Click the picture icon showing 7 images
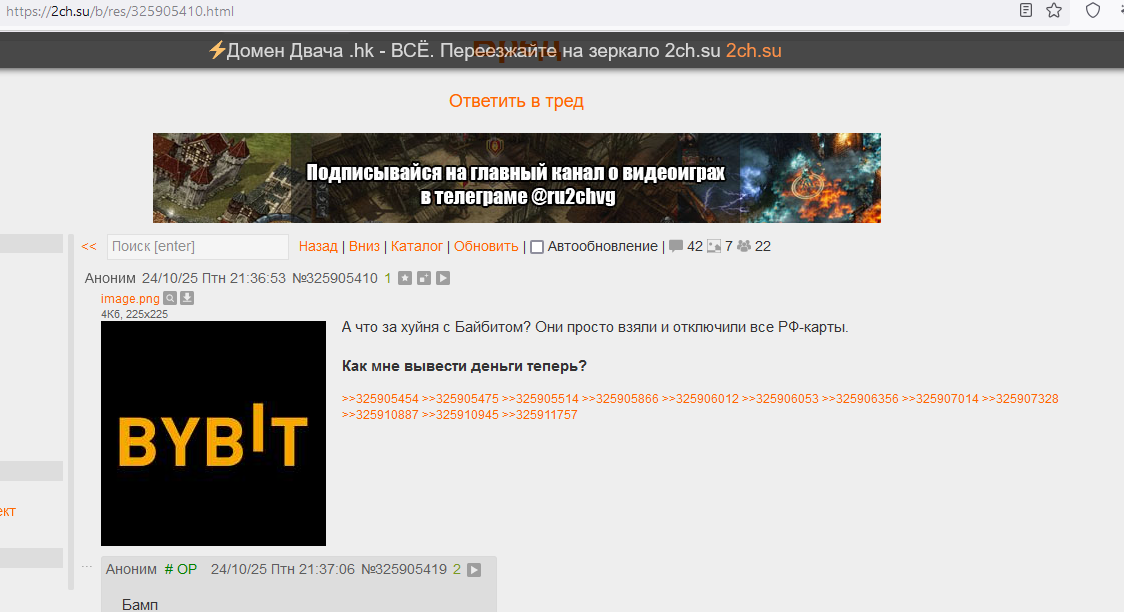 [x=714, y=246]
